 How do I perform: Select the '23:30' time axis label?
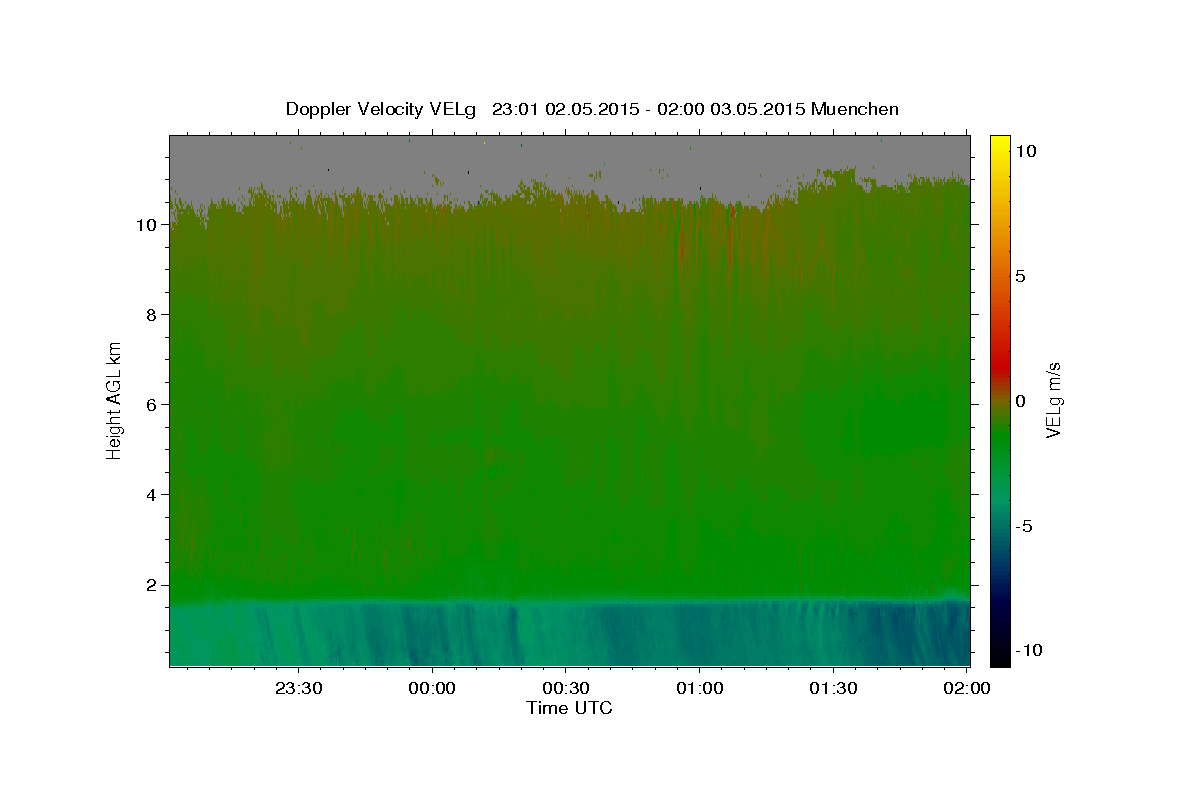click(299, 688)
